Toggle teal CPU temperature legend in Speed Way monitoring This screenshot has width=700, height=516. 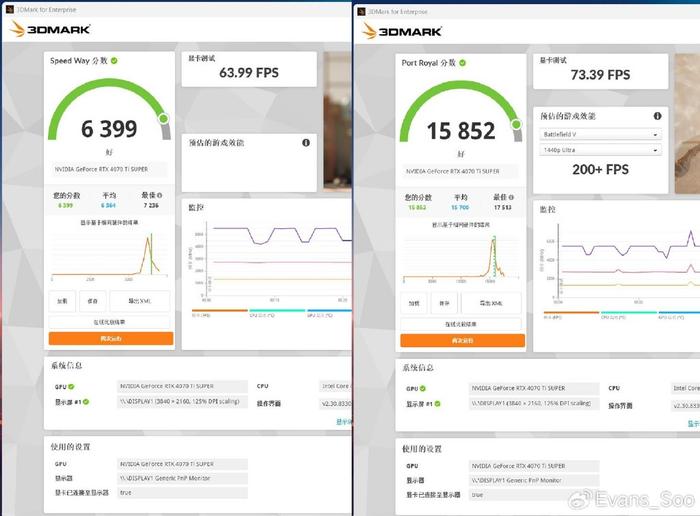tap(277, 312)
